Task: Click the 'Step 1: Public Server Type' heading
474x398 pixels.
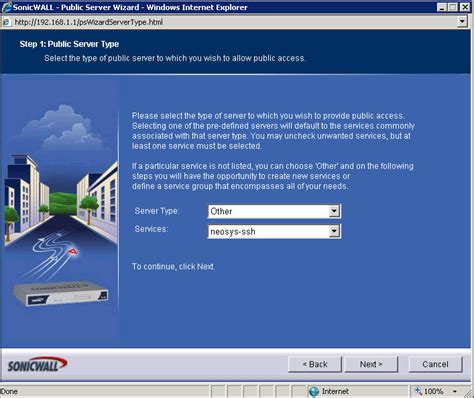Action: (69, 44)
